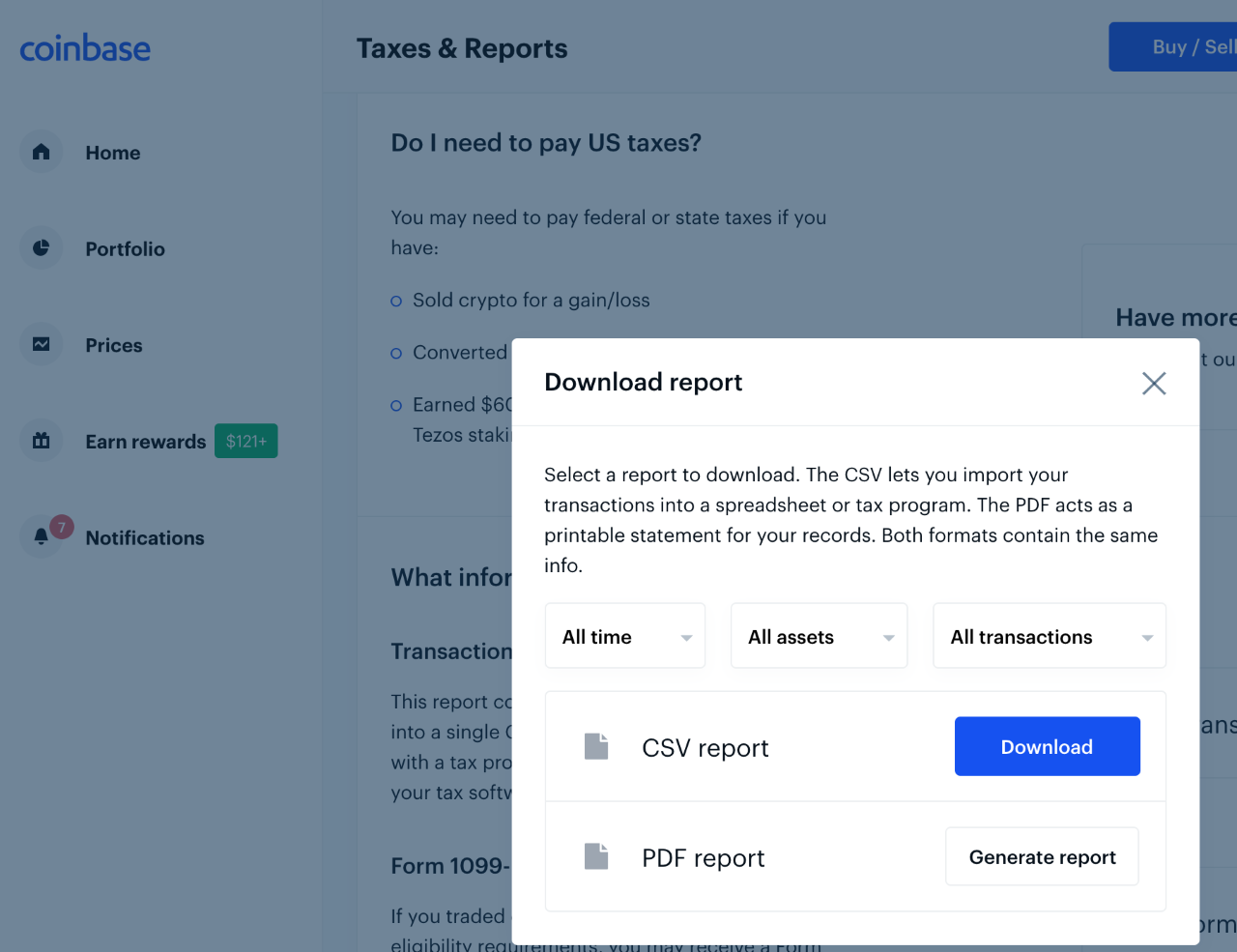
Task: Click the Portfolio pie chart icon
Action: pos(41,248)
